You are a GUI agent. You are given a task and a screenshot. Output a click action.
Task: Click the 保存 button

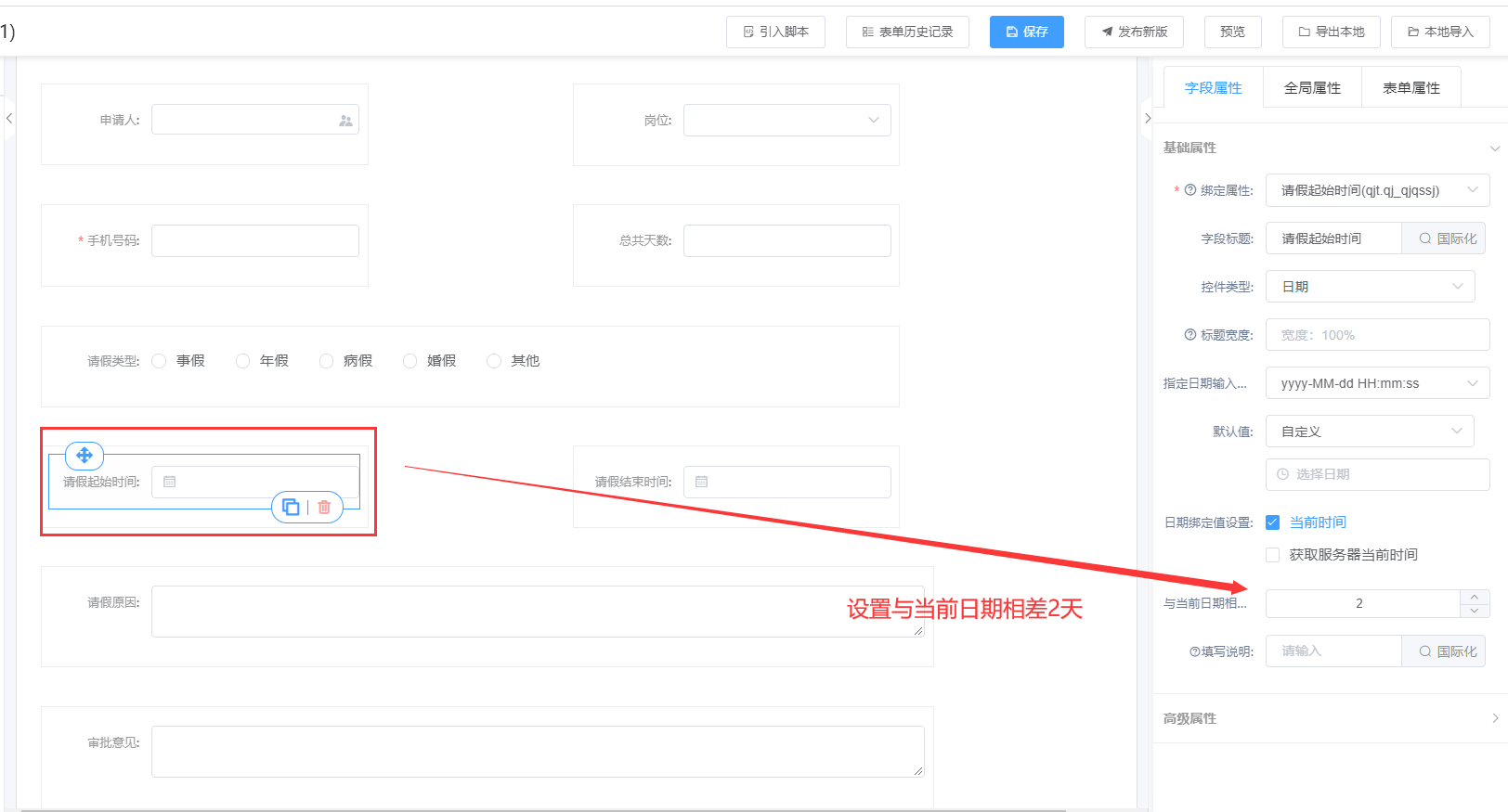(x=1026, y=32)
